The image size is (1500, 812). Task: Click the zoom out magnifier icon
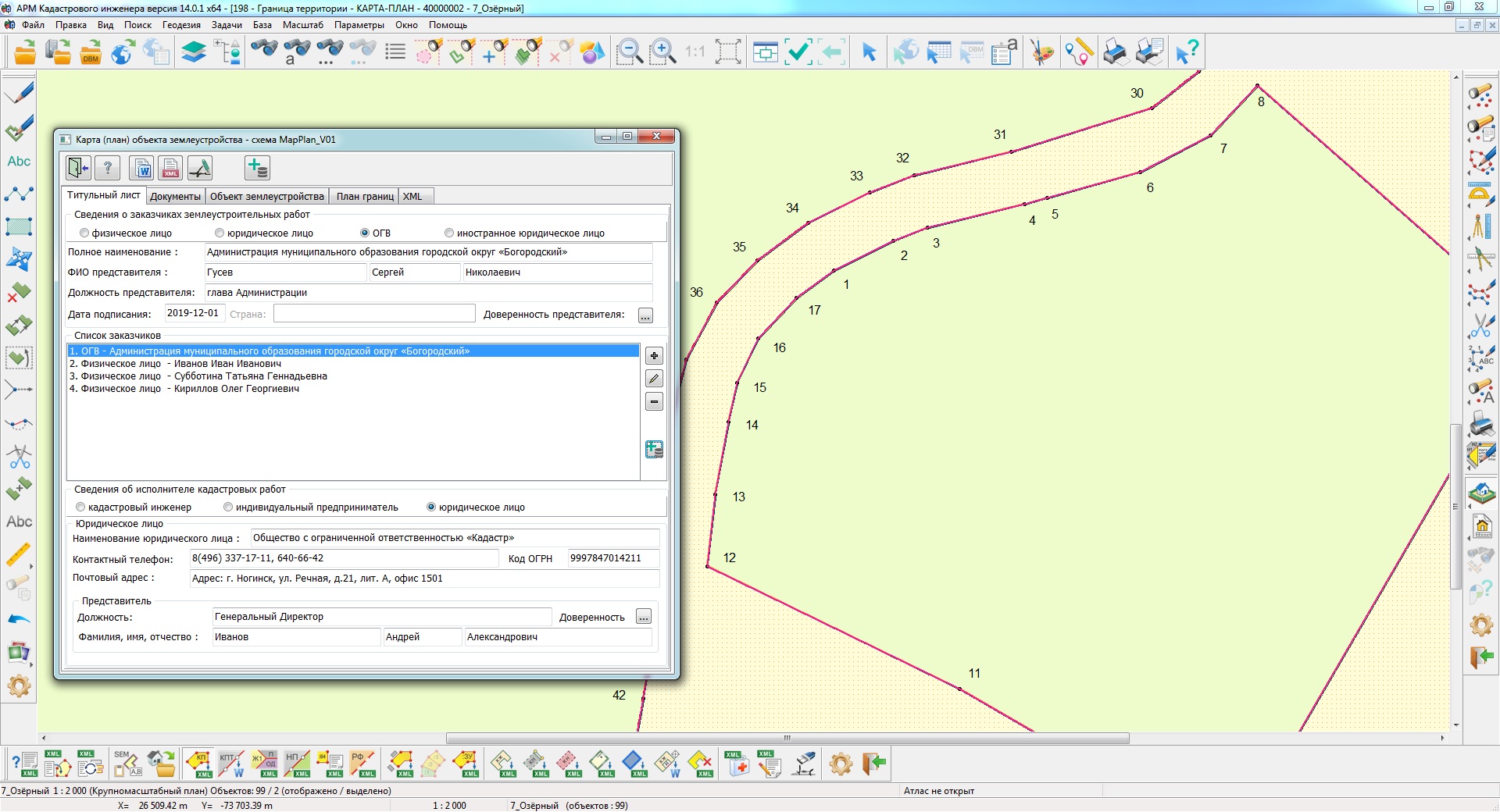coord(629,52)
